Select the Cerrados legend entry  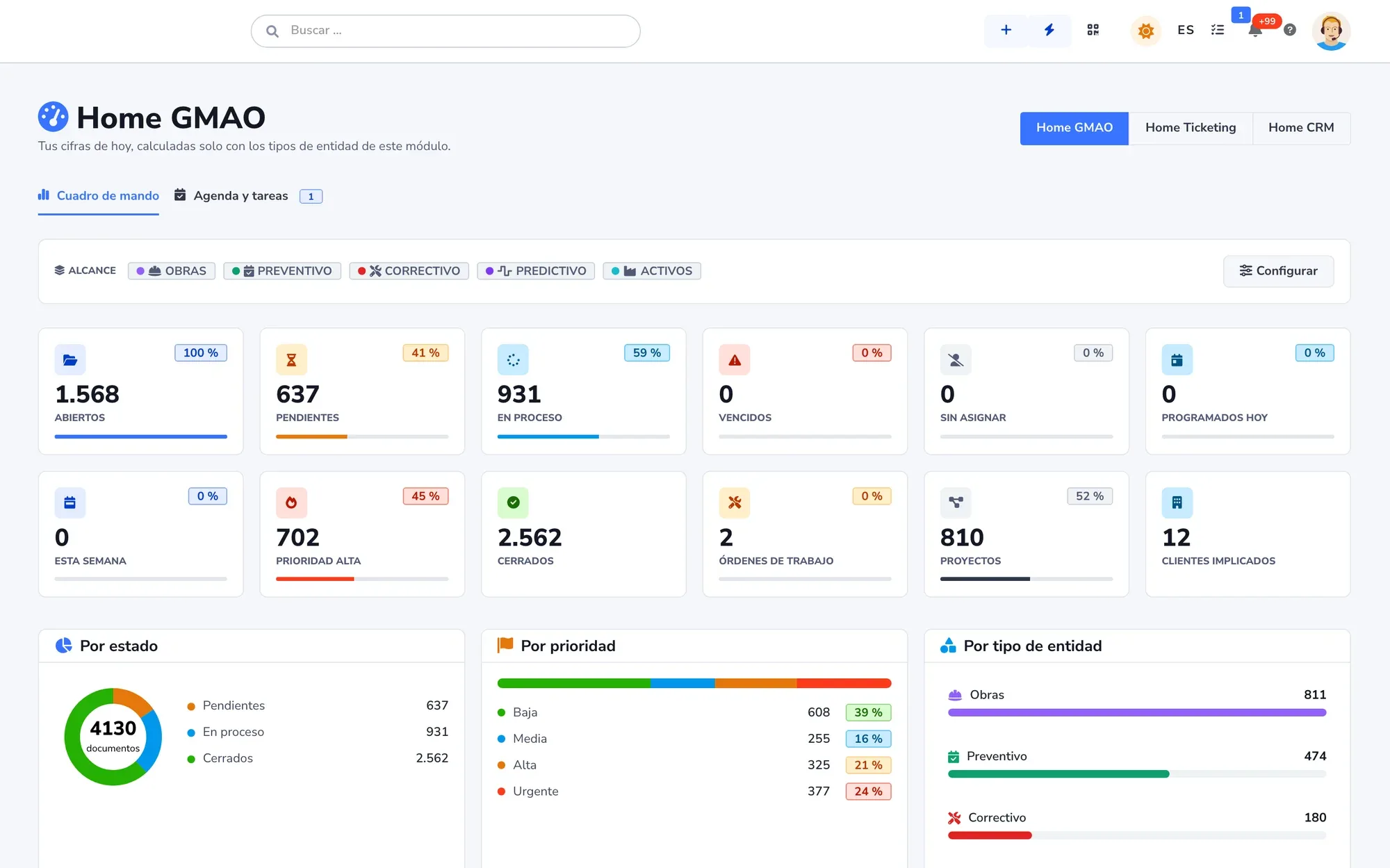pos(318,758)
